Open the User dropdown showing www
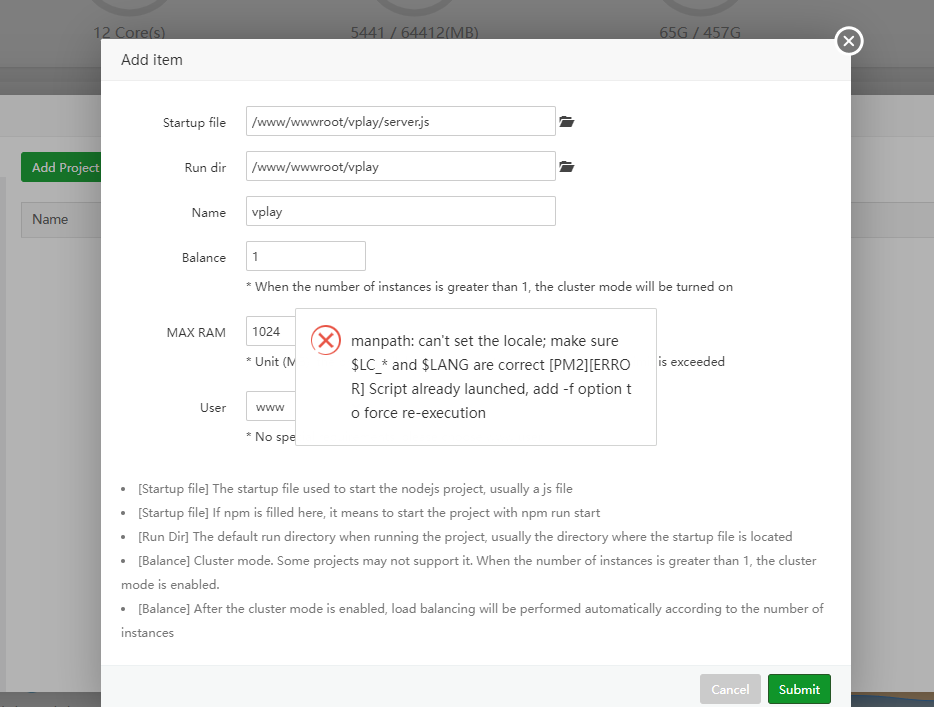The width and height of the screenshot is (934, 707). 270,406
